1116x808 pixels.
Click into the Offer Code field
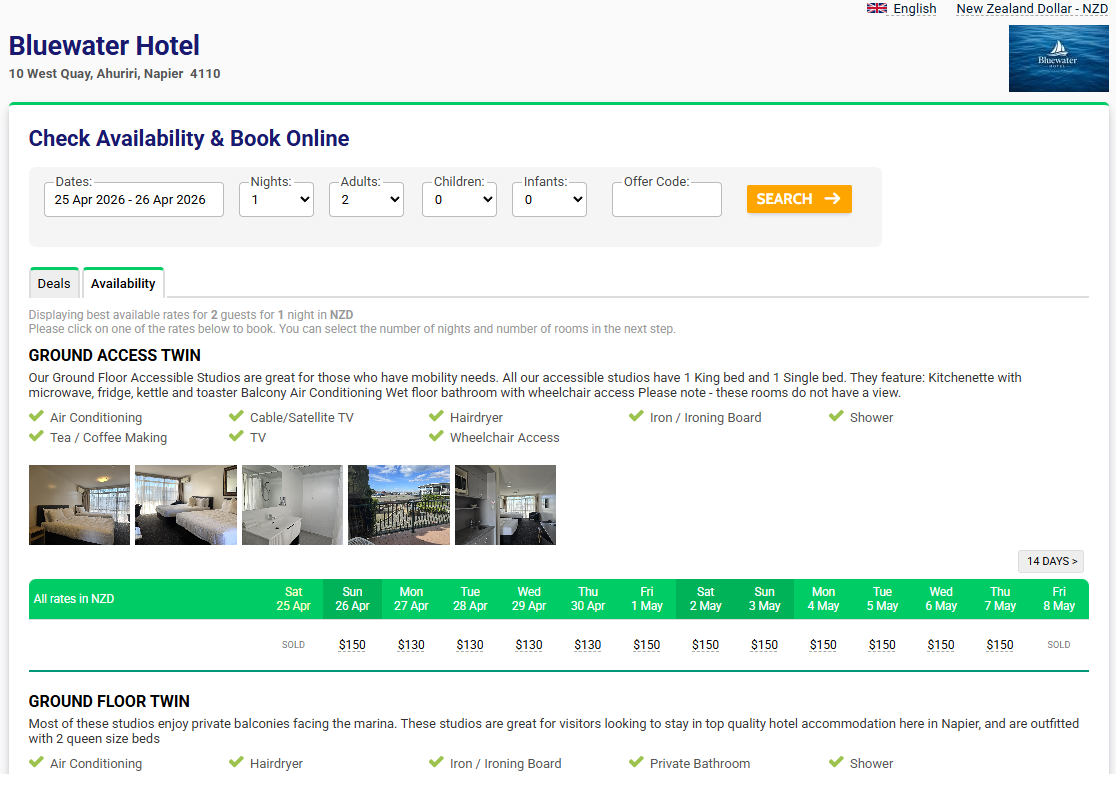667,199
